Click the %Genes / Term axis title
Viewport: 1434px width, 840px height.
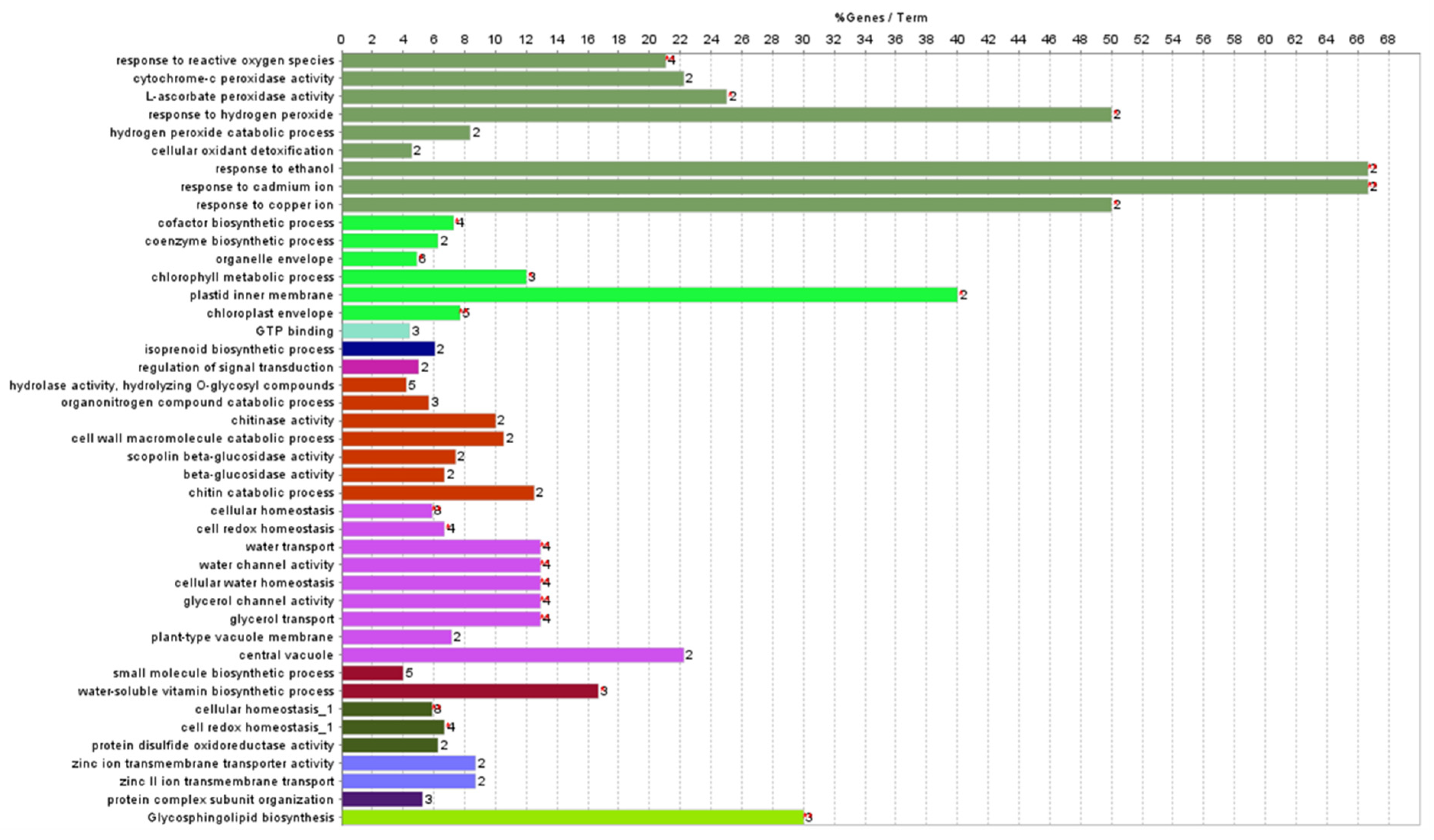click(881, 18)
